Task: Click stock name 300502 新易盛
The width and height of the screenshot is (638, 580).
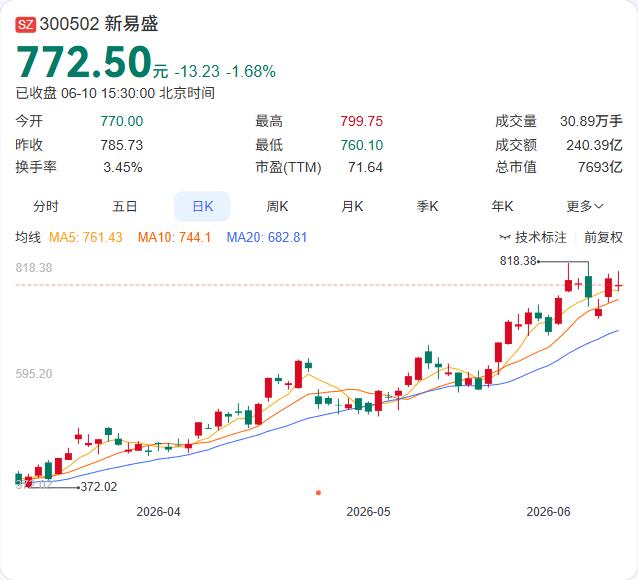Action: pos(99,24)
